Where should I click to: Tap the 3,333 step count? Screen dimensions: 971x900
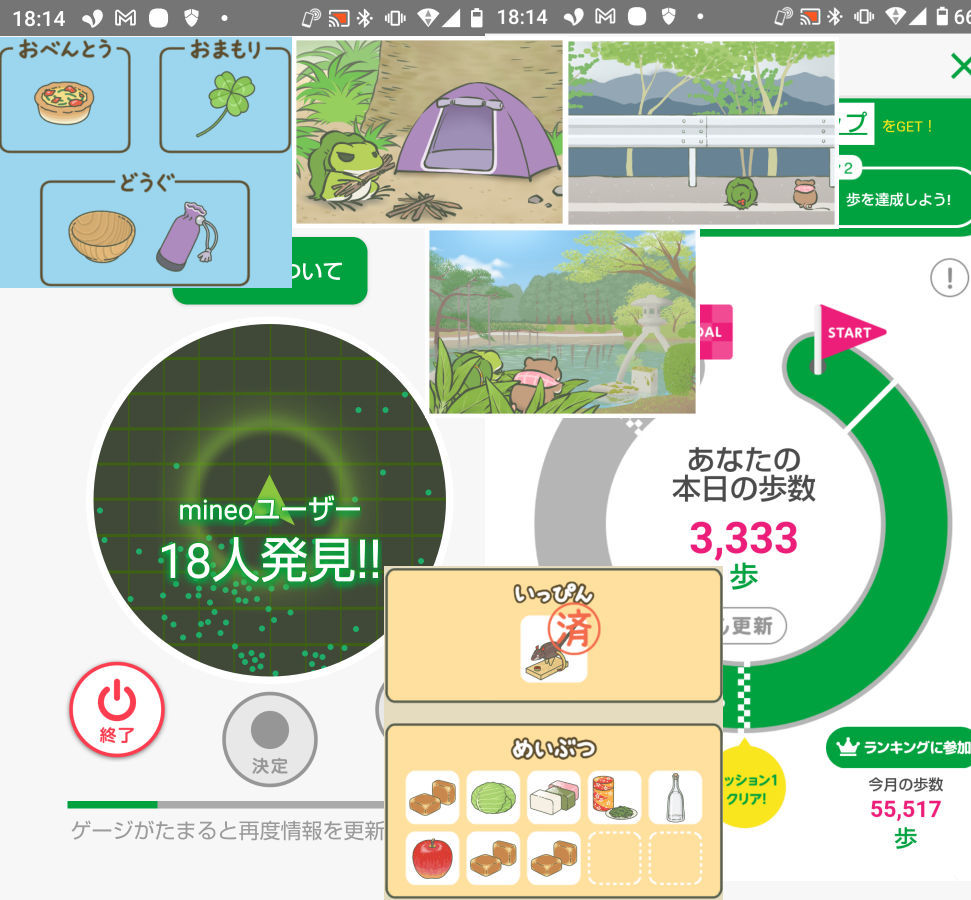pos(744,538)
